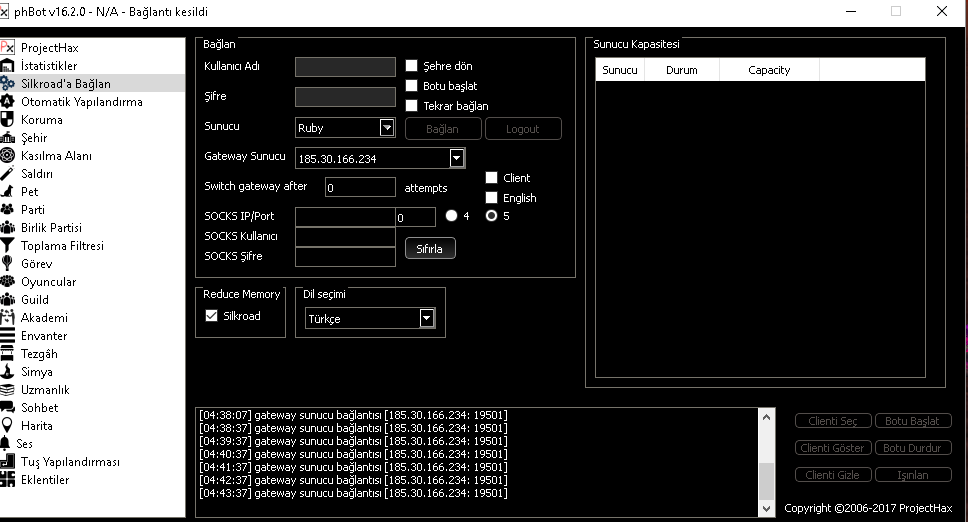Click the Kullanıcı Adı input field

pyautogui.click(x=345, y=67)
